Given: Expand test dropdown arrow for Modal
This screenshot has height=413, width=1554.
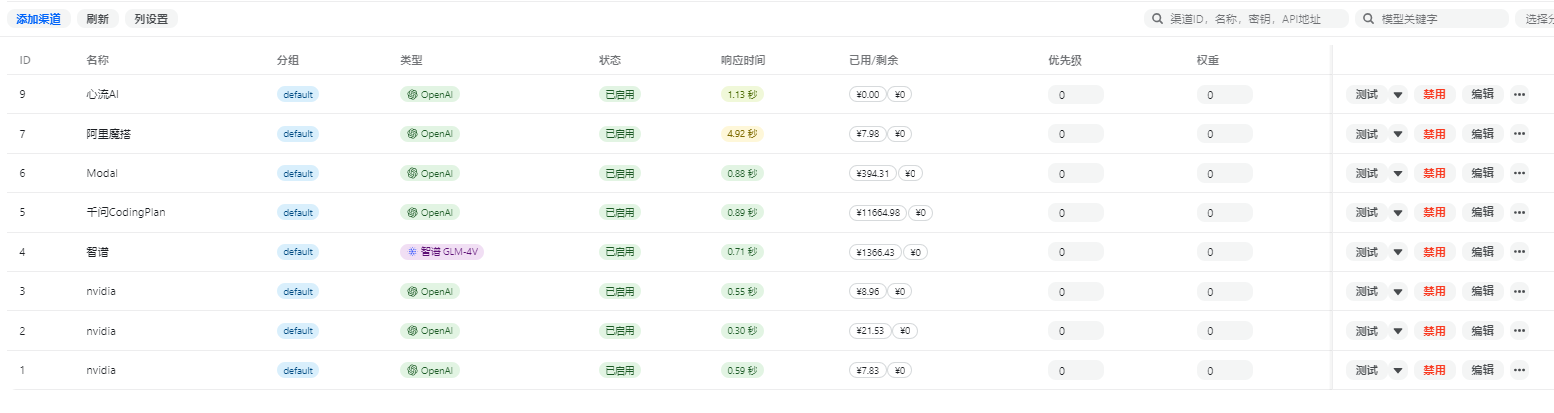Looking at the screenshot, I should 1398,173.
